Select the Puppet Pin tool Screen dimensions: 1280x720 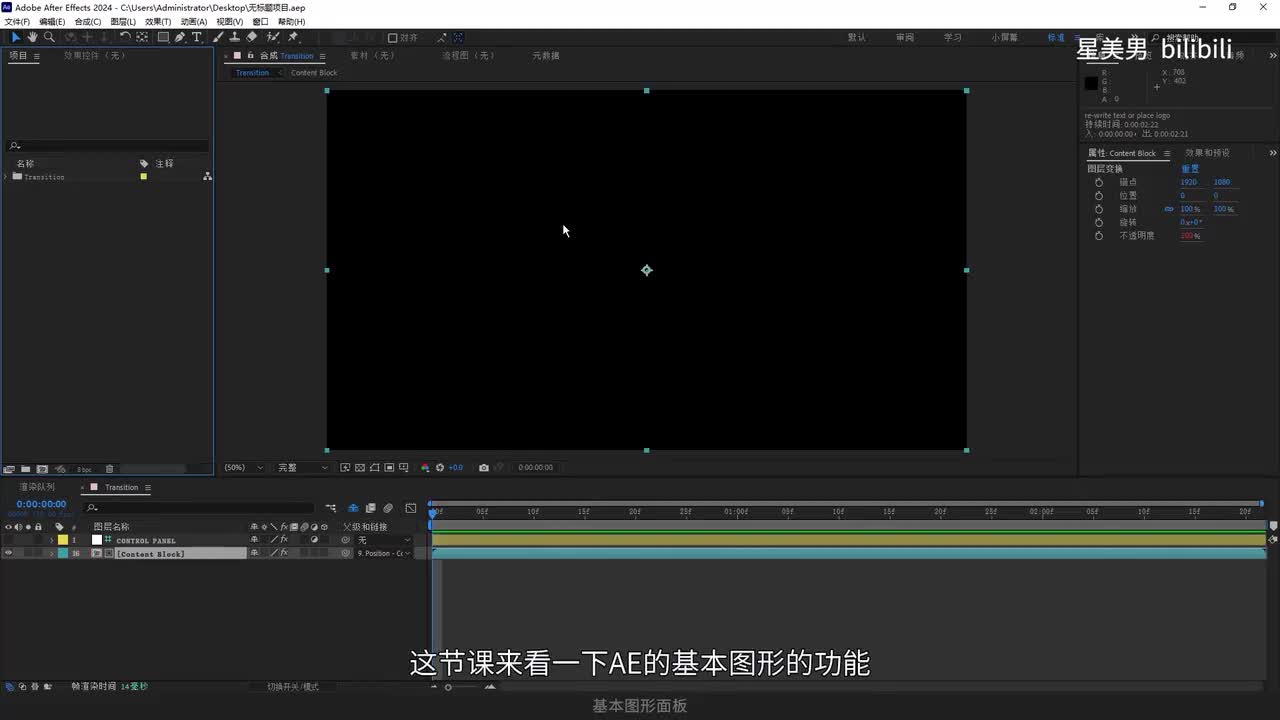pyautogui.click(x=293, y=37)
